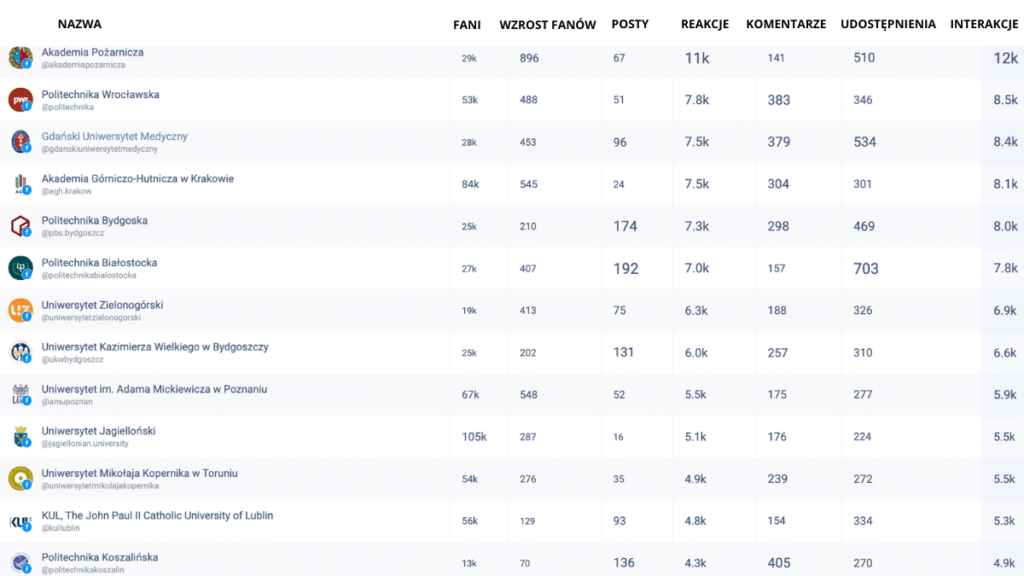Click the @akademiapozarnicza handle
This screenshot has height=576, width=1024.
[84, 65]
